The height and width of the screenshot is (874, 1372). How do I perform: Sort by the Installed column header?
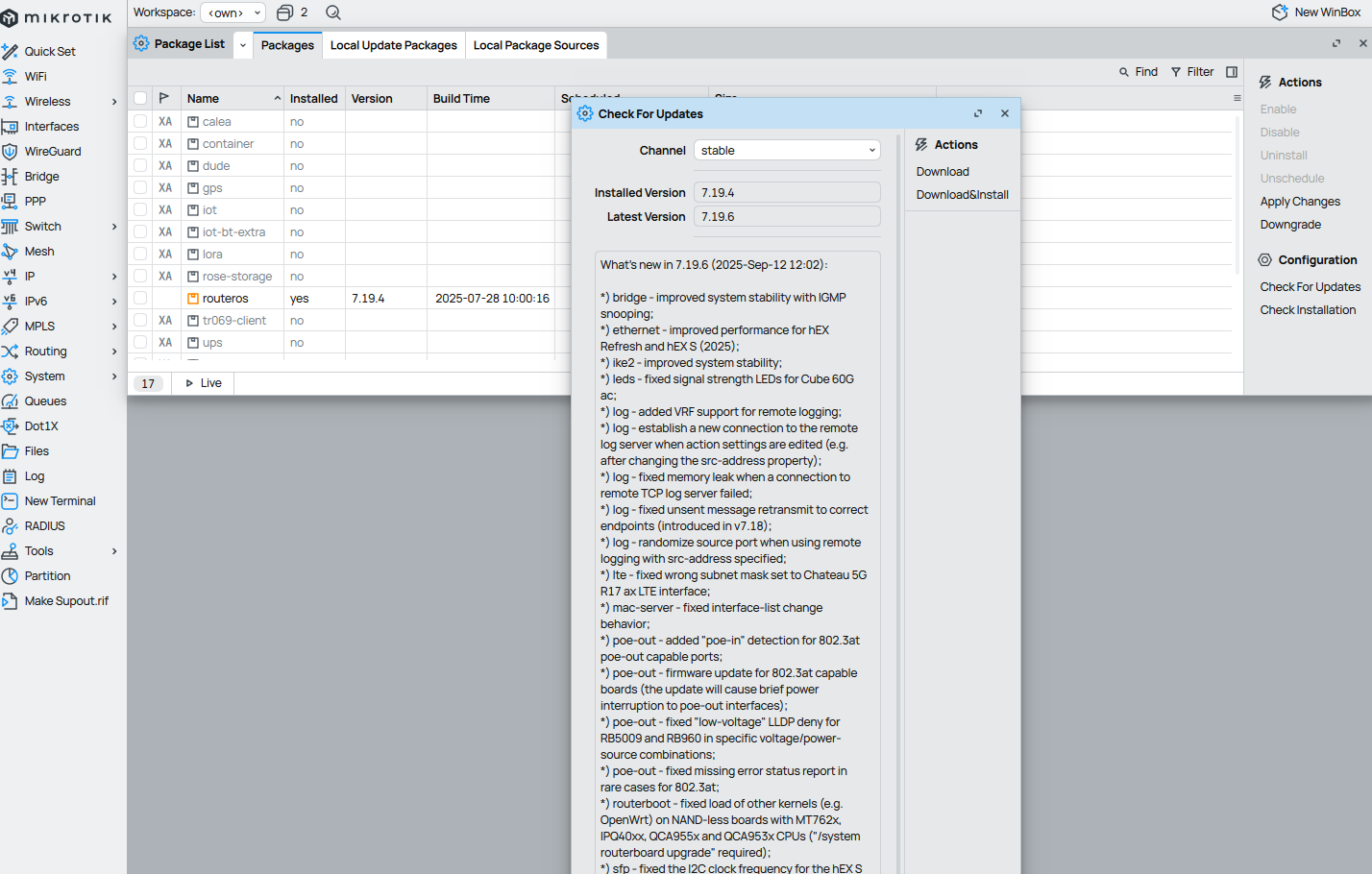click(x=314, y=98)
